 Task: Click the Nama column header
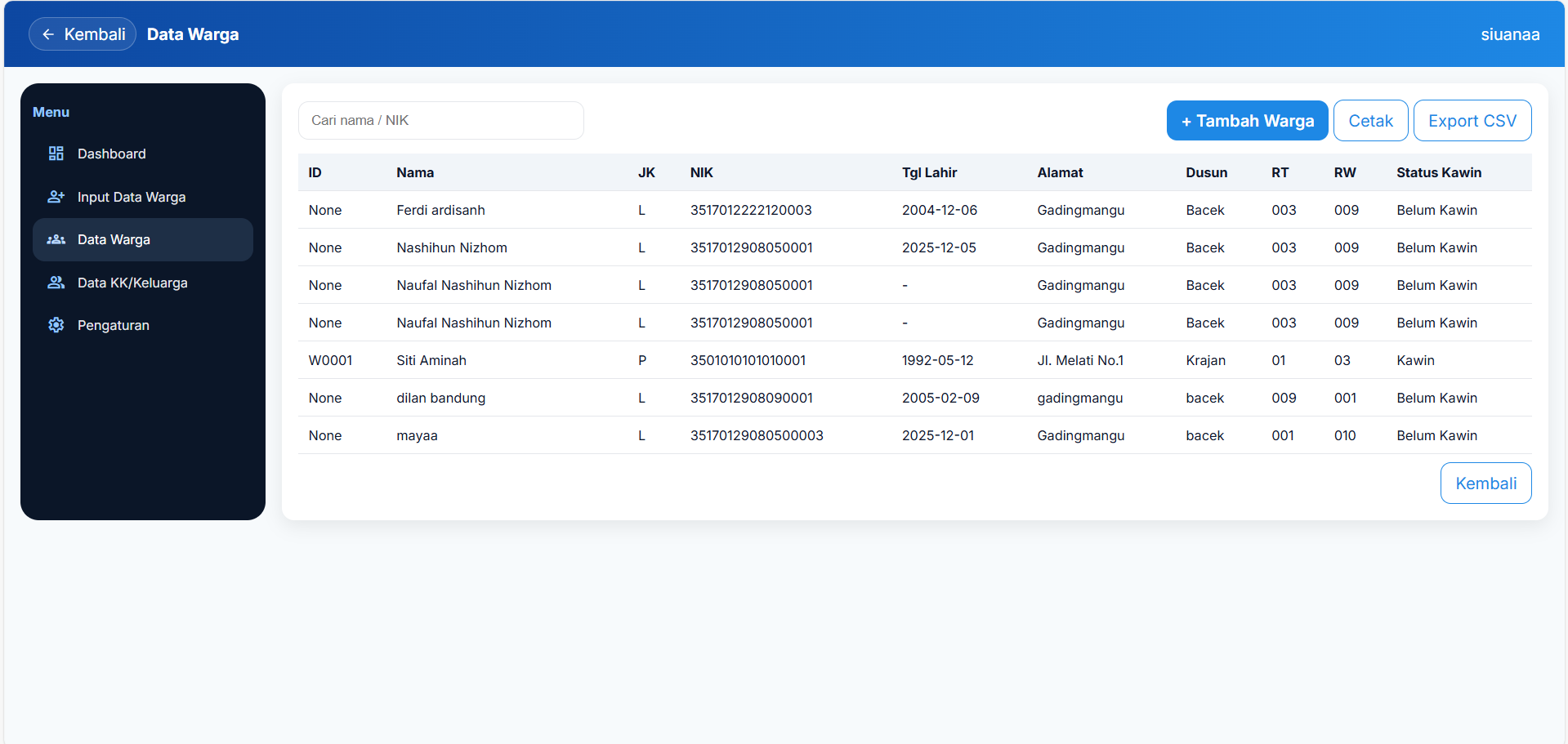pos(415,172)
